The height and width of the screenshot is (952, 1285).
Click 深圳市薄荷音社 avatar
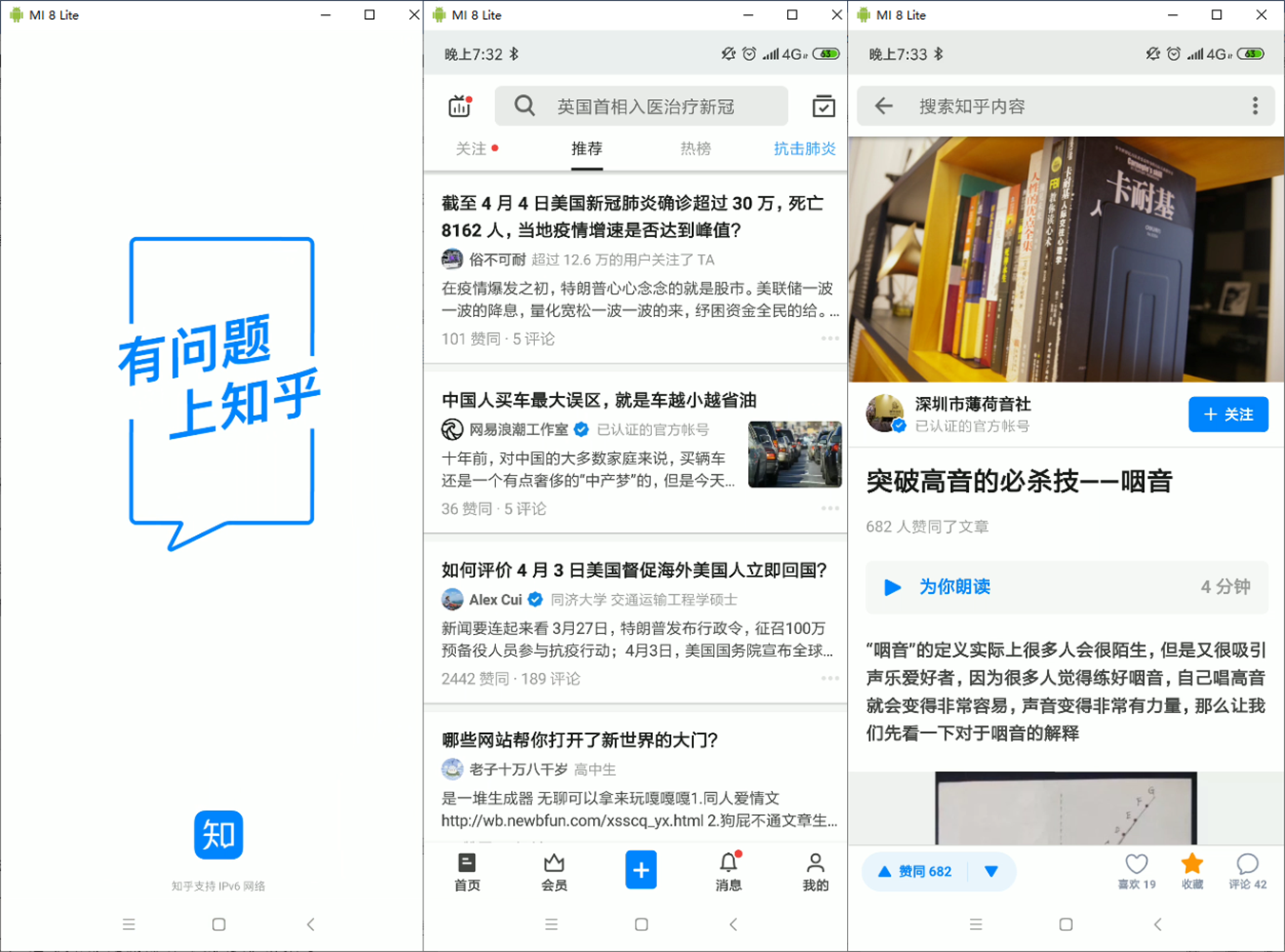tap(885, 413)
